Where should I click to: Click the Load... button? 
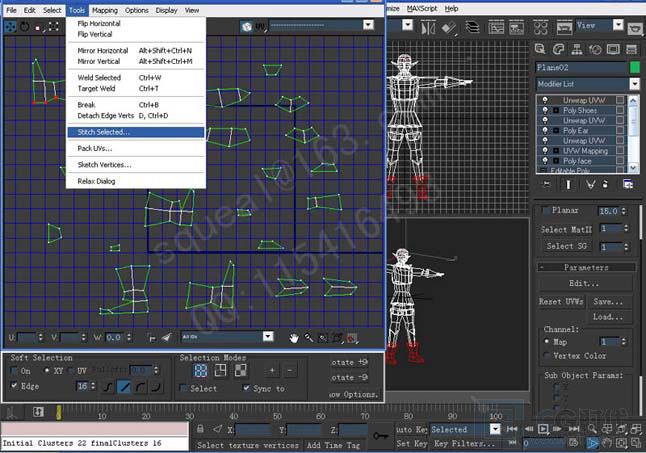click(608, 317)
